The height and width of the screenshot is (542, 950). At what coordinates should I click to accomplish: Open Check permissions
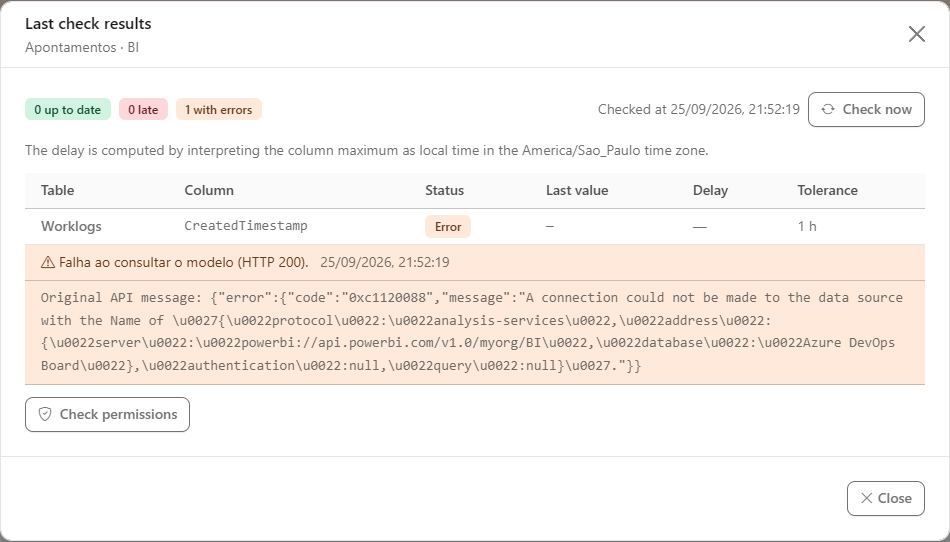[x=107, y=414]
